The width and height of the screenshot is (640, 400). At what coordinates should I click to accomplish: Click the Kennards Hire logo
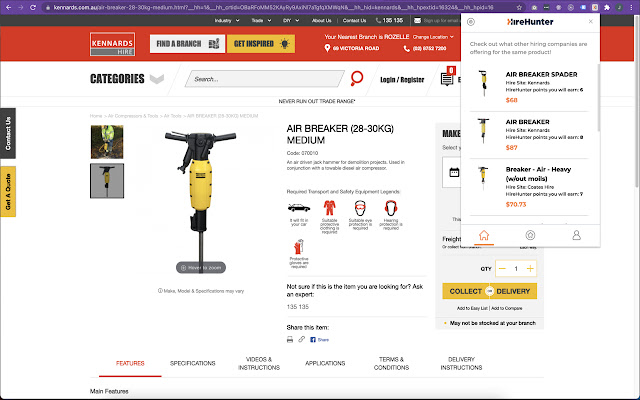(112, 44)
